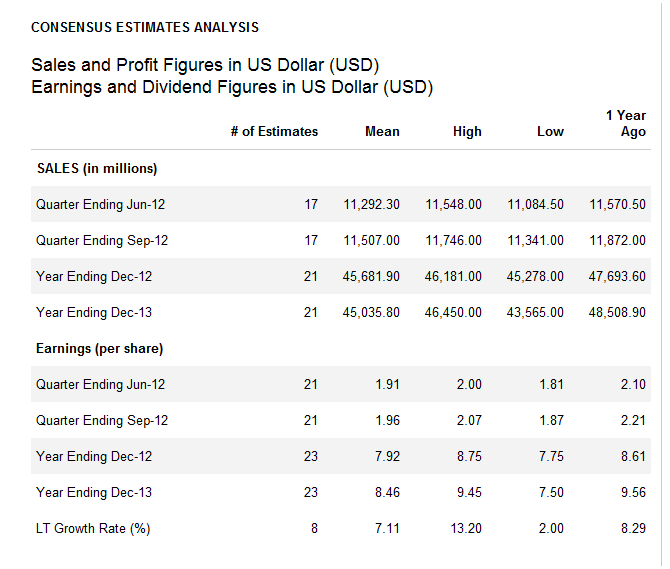Select the sales 'Year Ending Dec-13' row label

pos(94,312)
